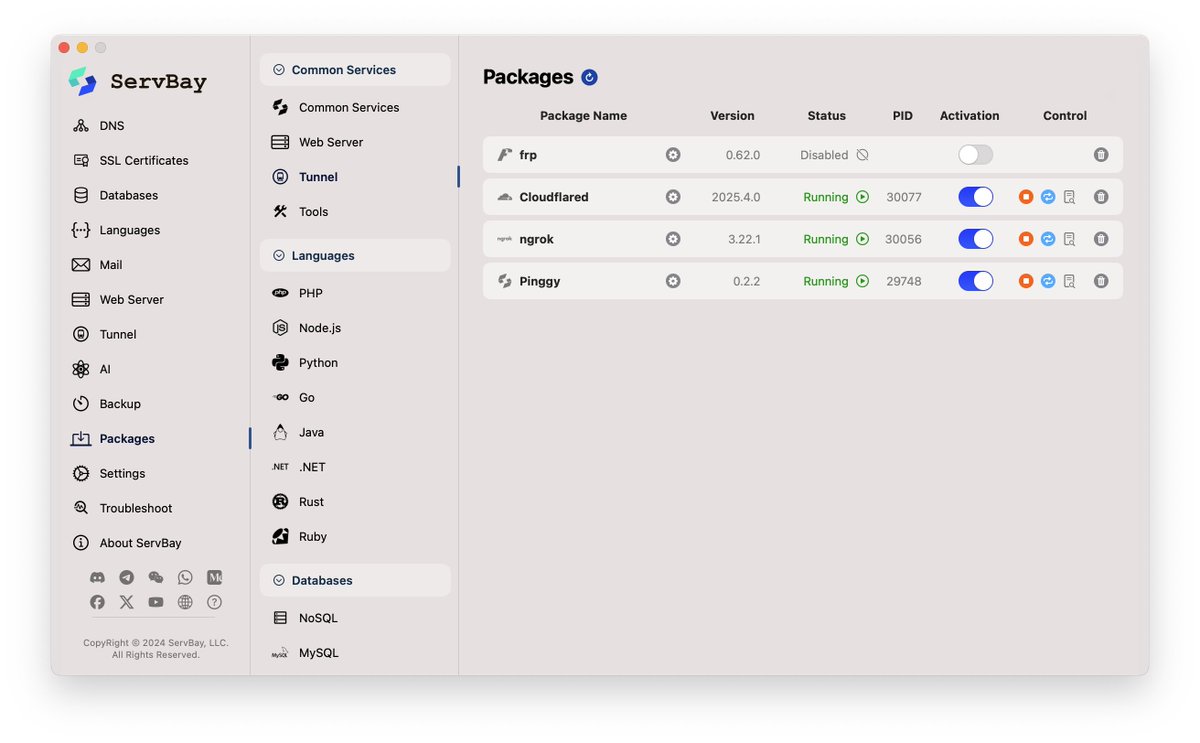Delete the Cloudflared package
This screenshot has height=743, width=1200.
[x=1101, y=197]
